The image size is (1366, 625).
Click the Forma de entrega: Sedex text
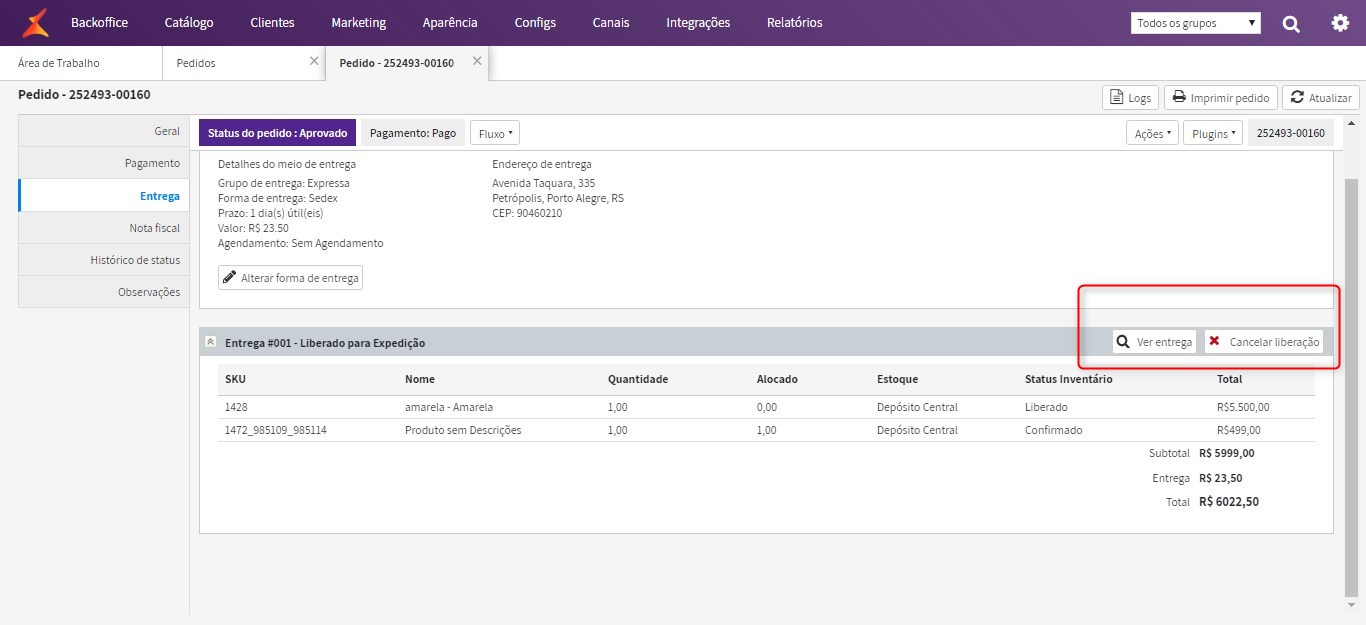(x=279, y=198)
